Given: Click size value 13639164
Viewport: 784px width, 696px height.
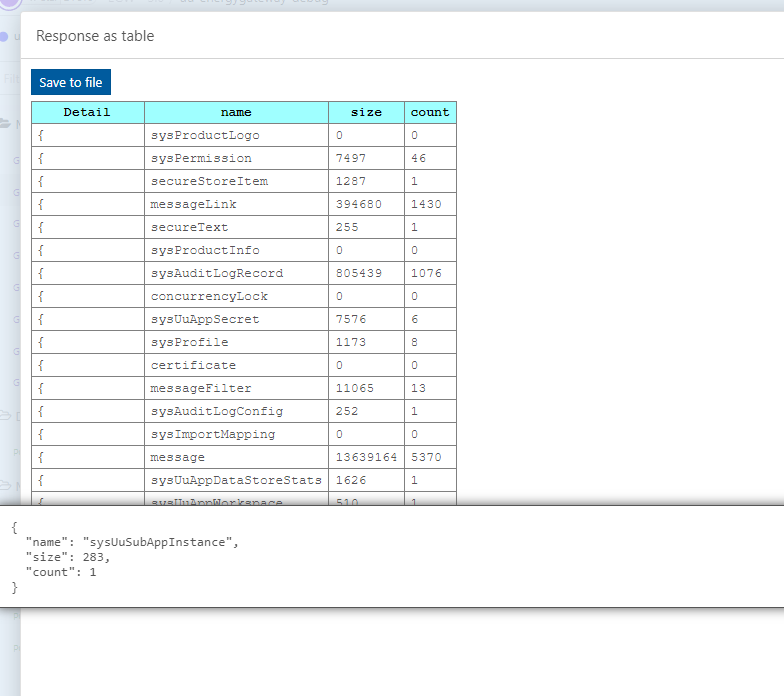Looking at the screenshot, I should pyautogui.click(x=366, y=457).
